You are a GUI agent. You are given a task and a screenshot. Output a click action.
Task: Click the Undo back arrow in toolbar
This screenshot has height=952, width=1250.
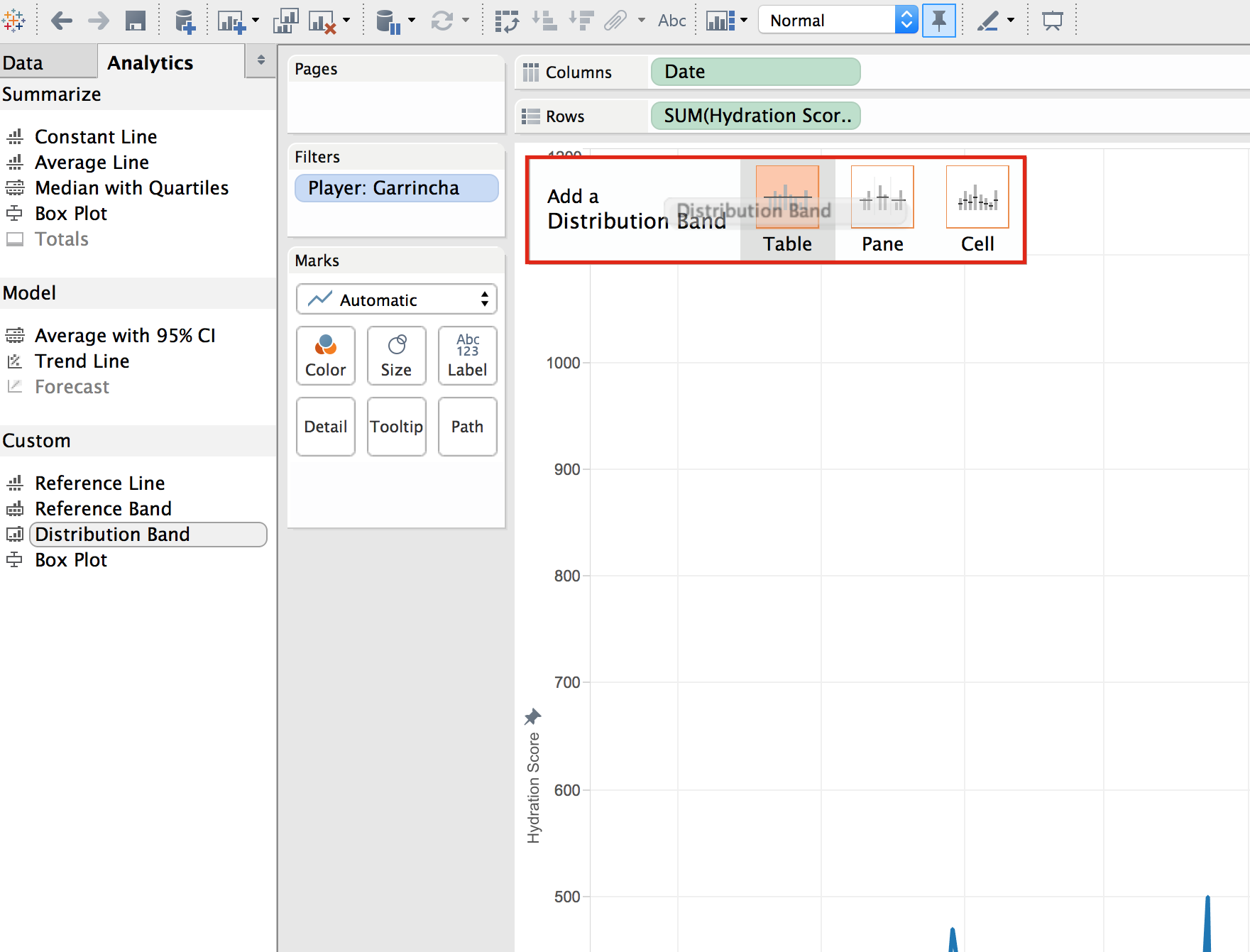62,21
